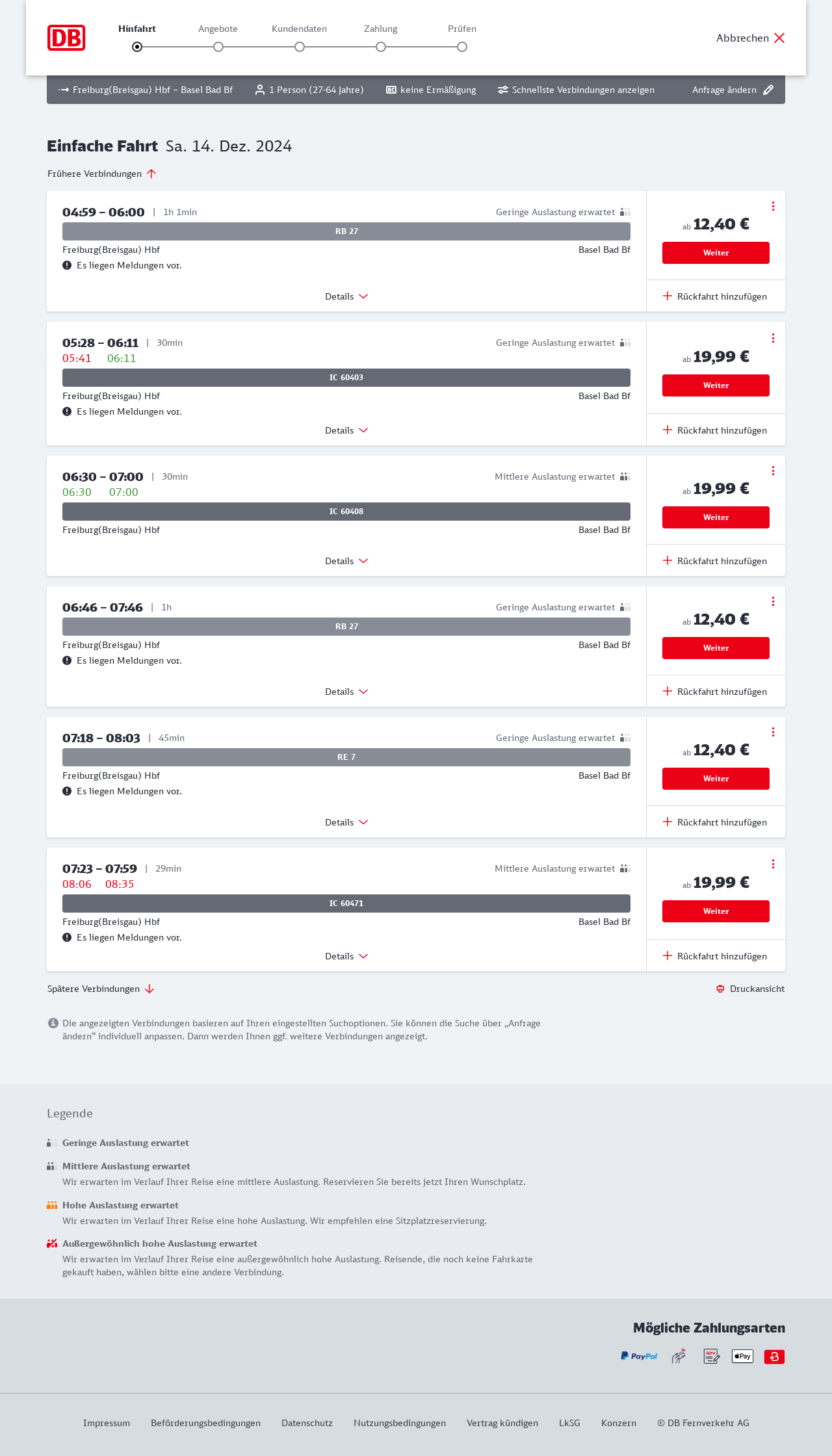Screen dimensions: 832x1456
Task: Open the three-dot menu for the 04:59 connection
Action: tap(773, 206)
